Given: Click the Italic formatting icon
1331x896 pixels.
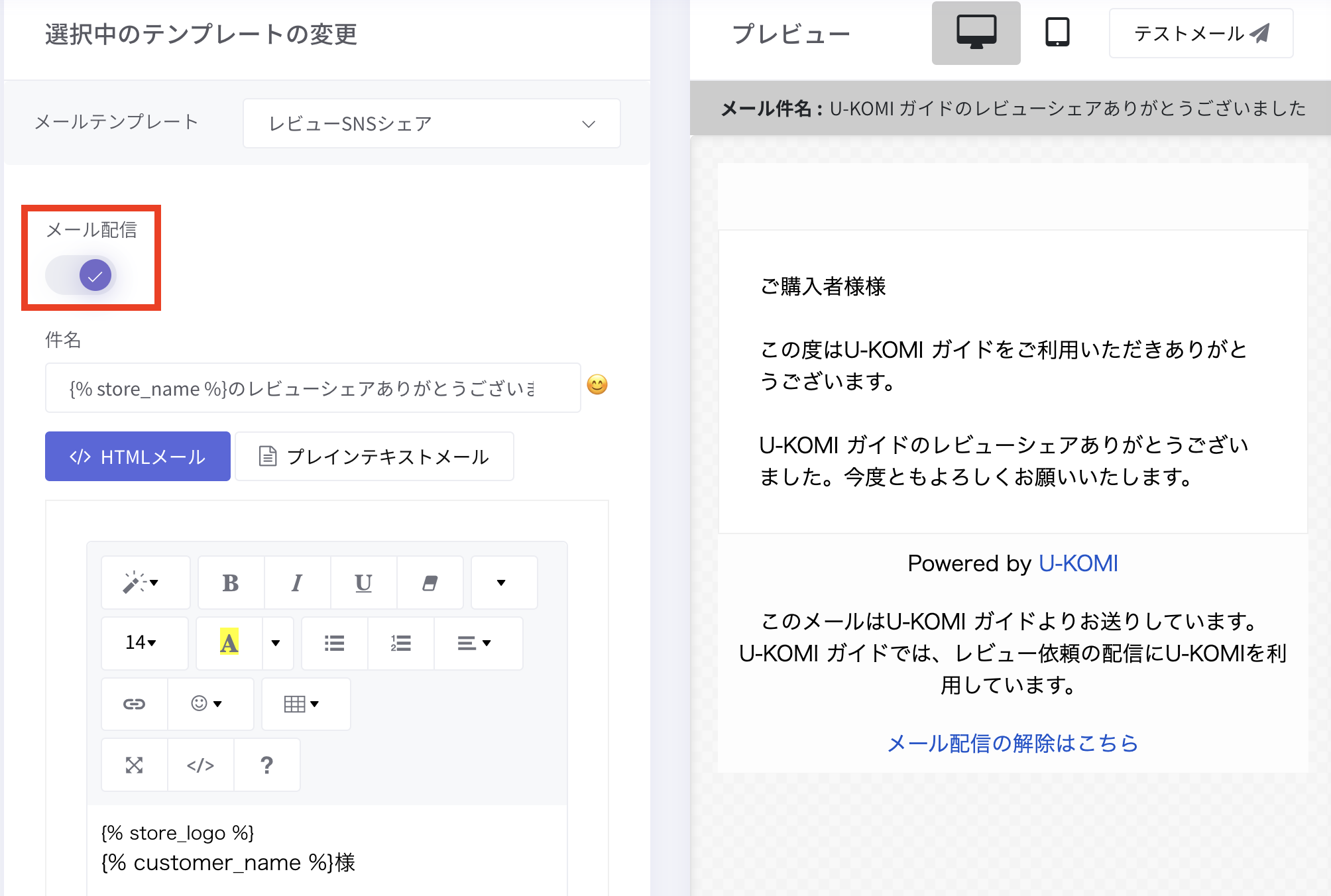Looking at the screenshot, I should tap(297, 583).
